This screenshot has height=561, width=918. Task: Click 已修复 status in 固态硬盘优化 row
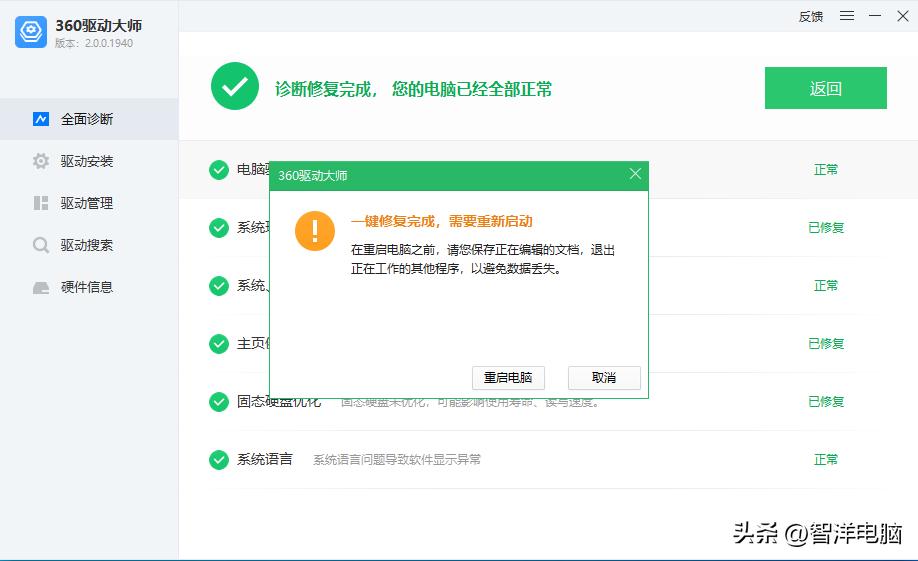point(826,402)
